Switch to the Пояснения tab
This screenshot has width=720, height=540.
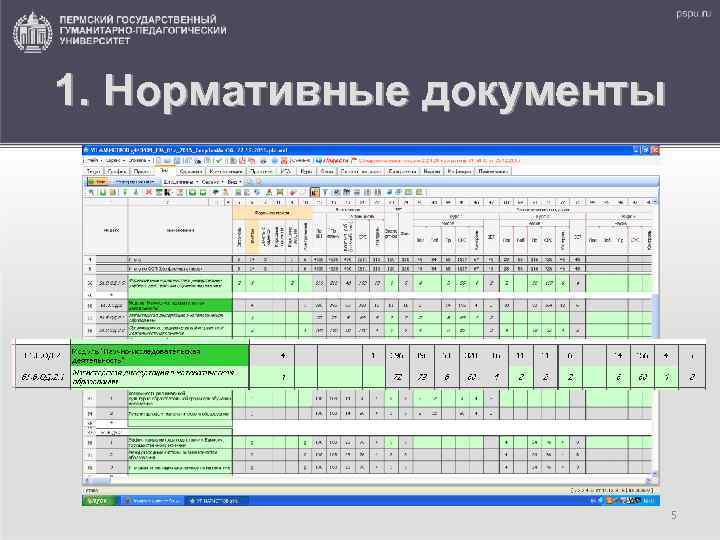click(x=493, y=172)
